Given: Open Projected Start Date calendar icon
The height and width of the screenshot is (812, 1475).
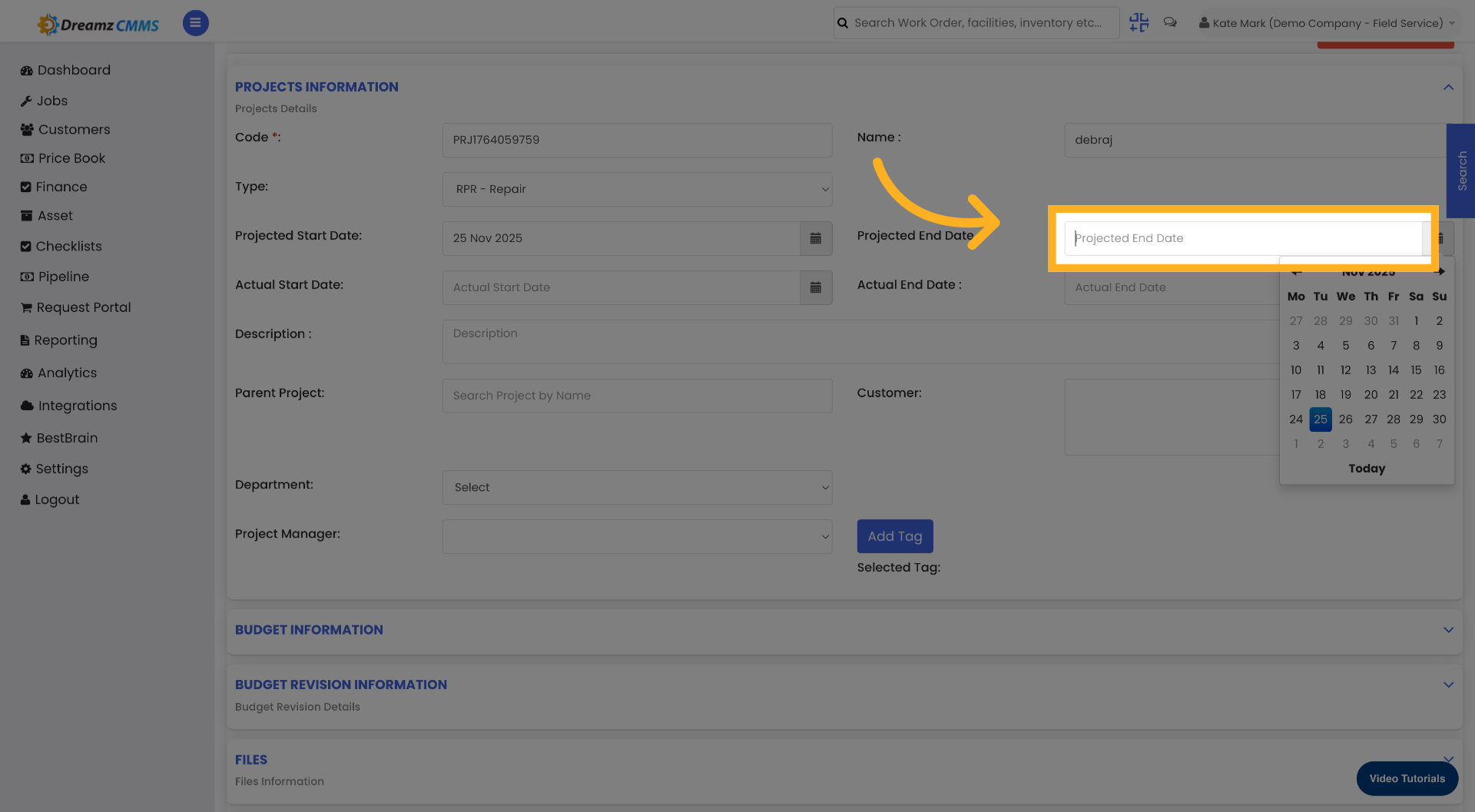Looking at the screenshot, I should (816, 238).
